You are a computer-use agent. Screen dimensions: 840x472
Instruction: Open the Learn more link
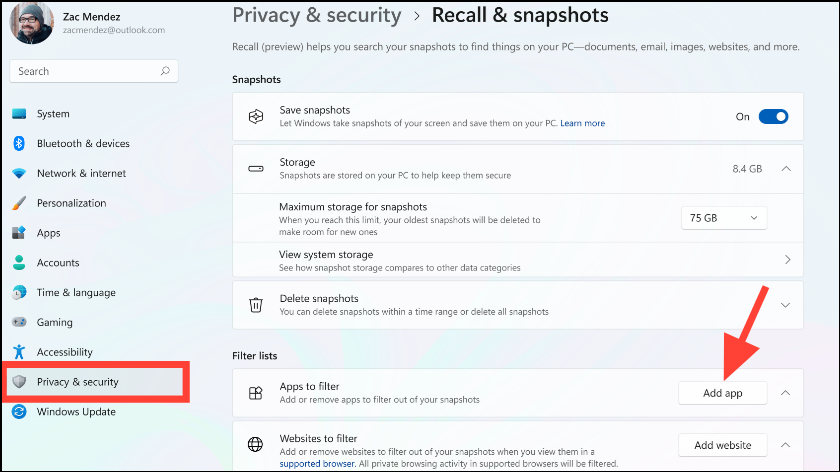[x=582, y=123]
